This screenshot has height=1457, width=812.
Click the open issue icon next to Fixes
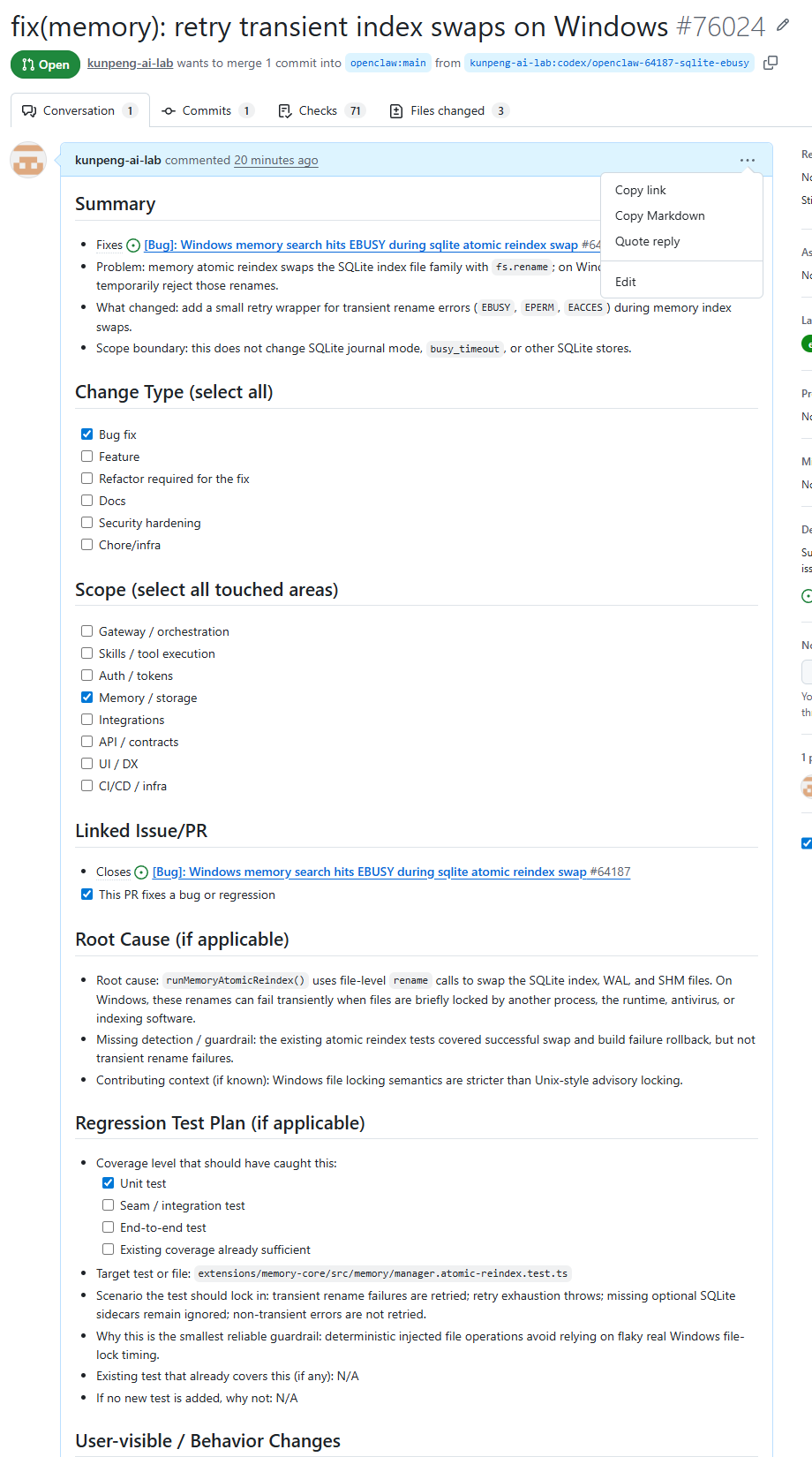click(133, 245)
